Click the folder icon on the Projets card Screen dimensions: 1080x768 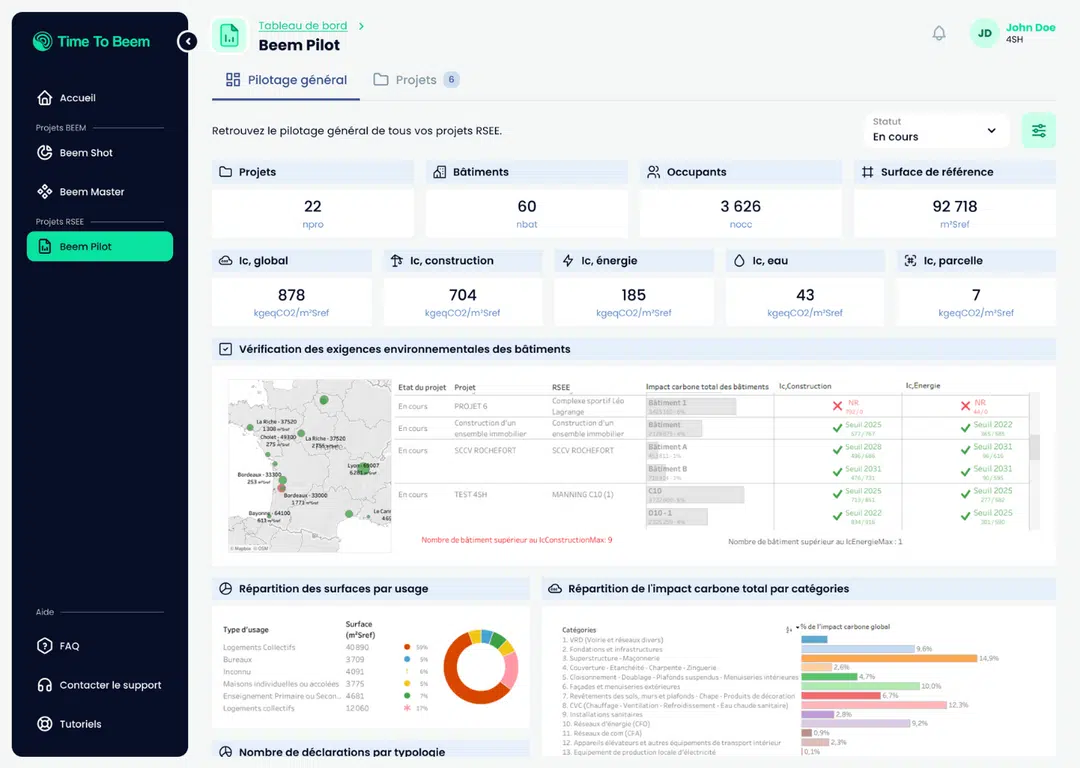pos(225,172)
